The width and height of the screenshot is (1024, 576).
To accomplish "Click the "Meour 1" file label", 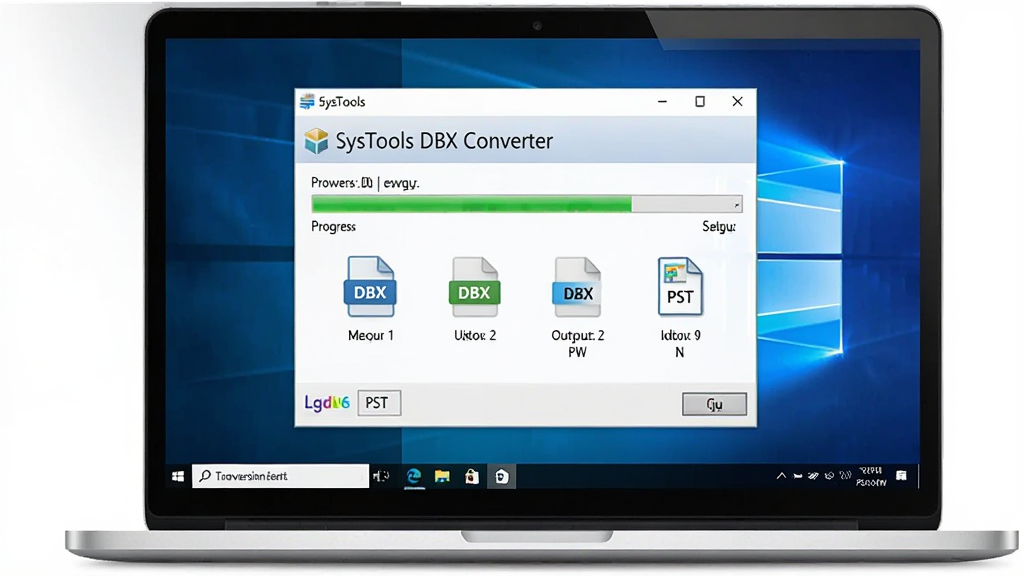I will pos(370,335).
